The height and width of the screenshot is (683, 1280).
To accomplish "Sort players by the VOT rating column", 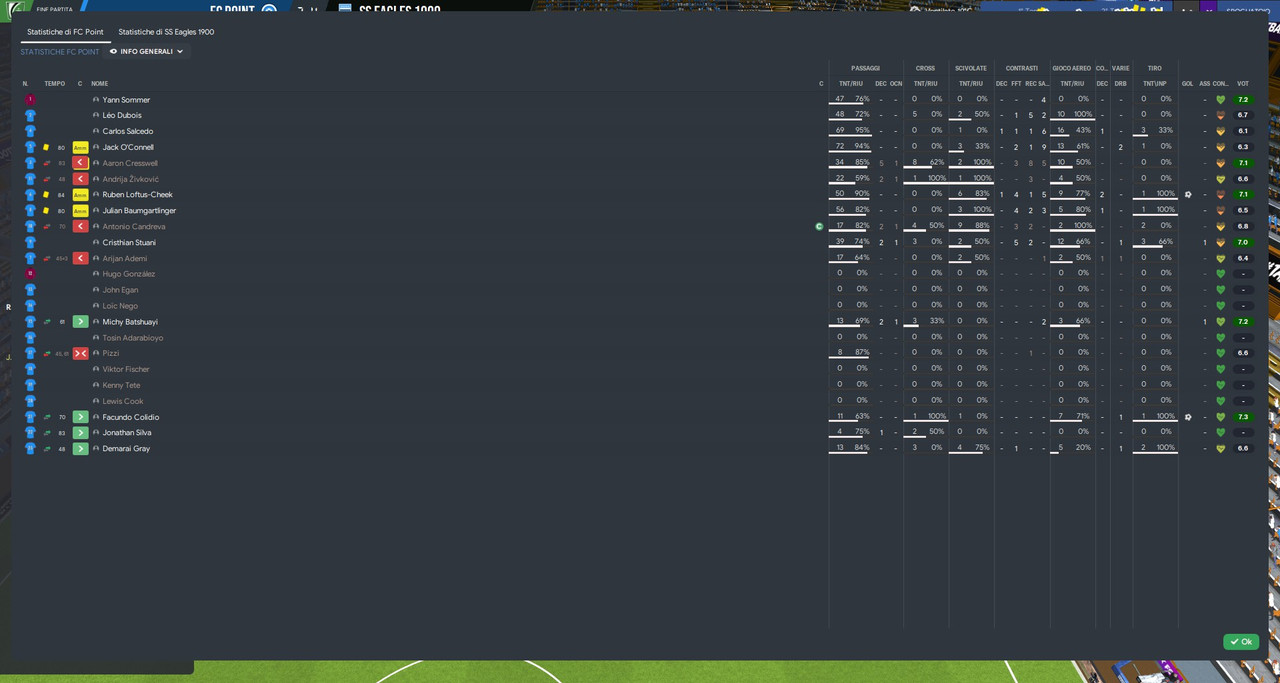I will 1243,84.
